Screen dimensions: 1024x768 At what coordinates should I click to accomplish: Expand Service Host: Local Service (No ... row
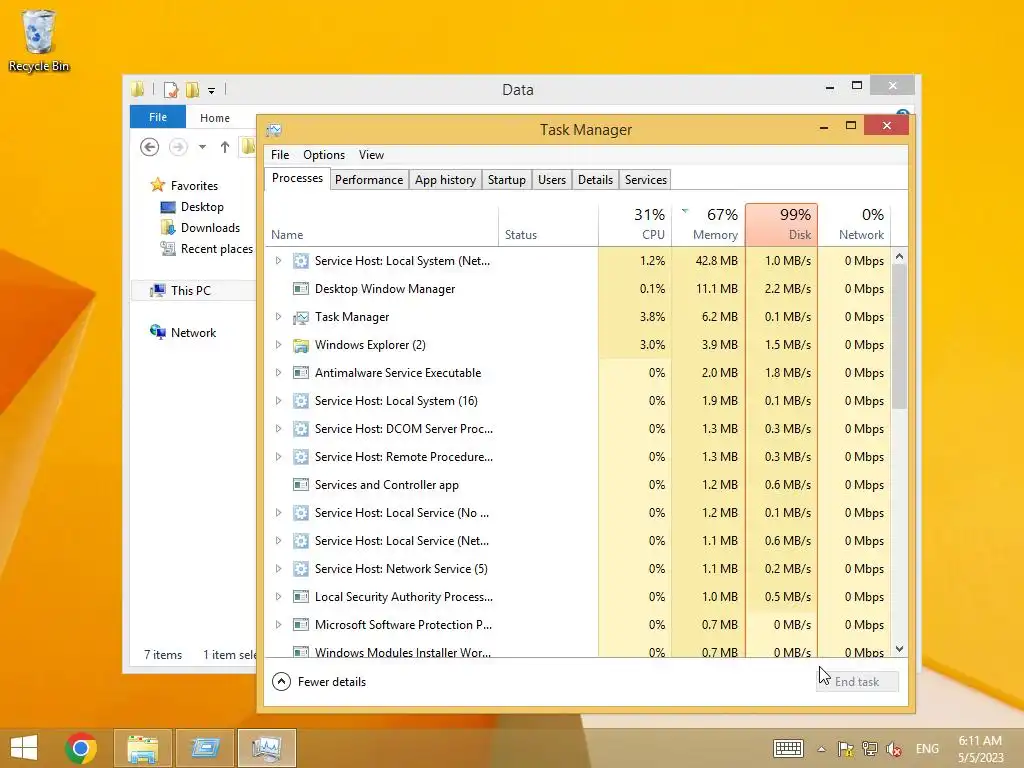[278, 513]
